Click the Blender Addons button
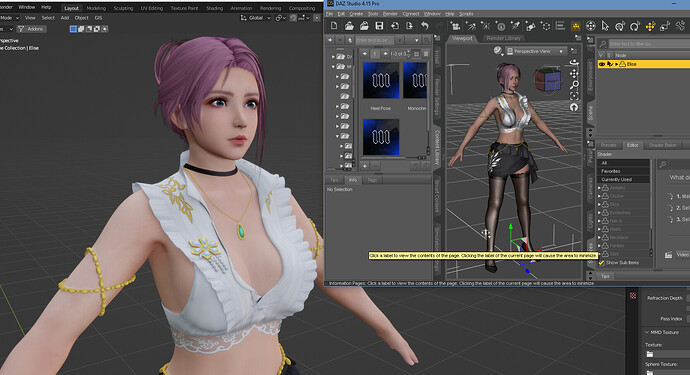 click(x=31, y=29)
